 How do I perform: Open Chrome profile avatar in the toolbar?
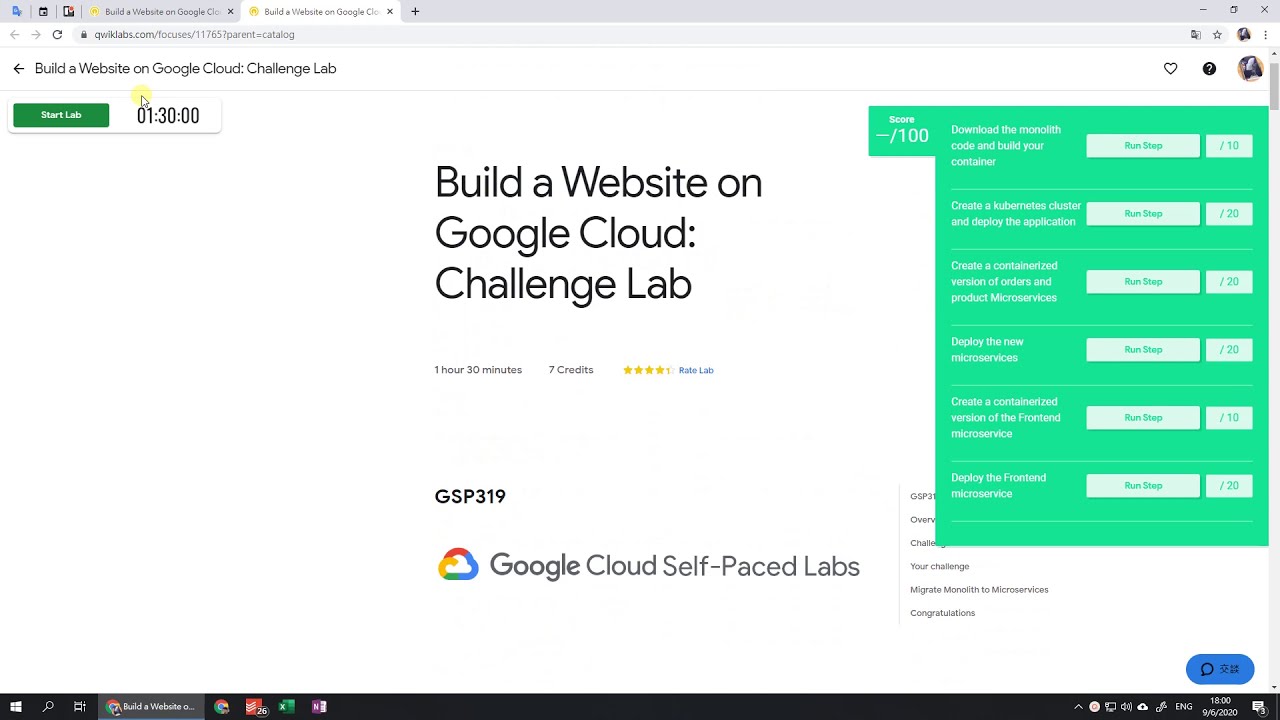(1244, 34)
